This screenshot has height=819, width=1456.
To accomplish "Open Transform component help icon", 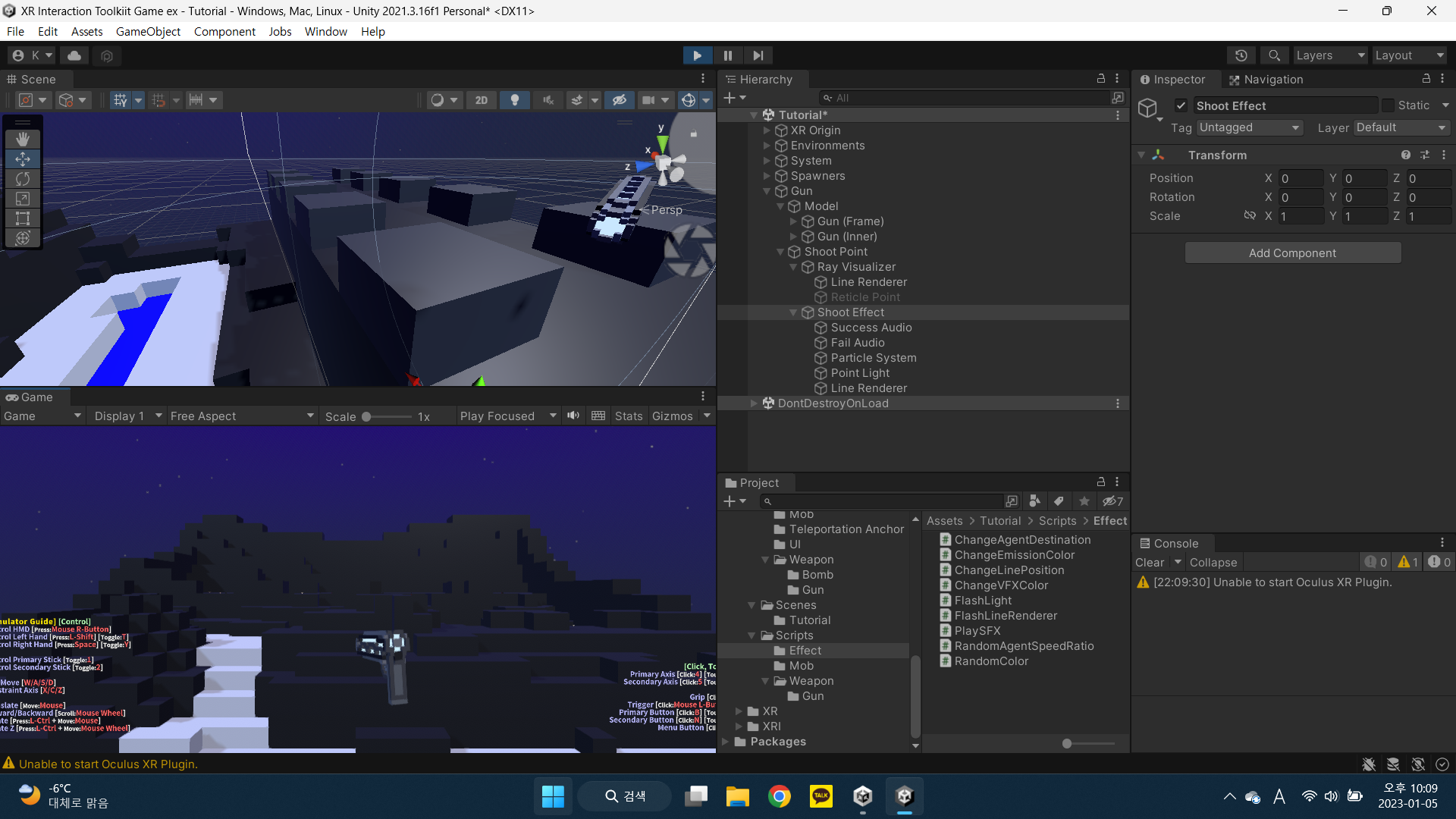I will click(1405, 155).
